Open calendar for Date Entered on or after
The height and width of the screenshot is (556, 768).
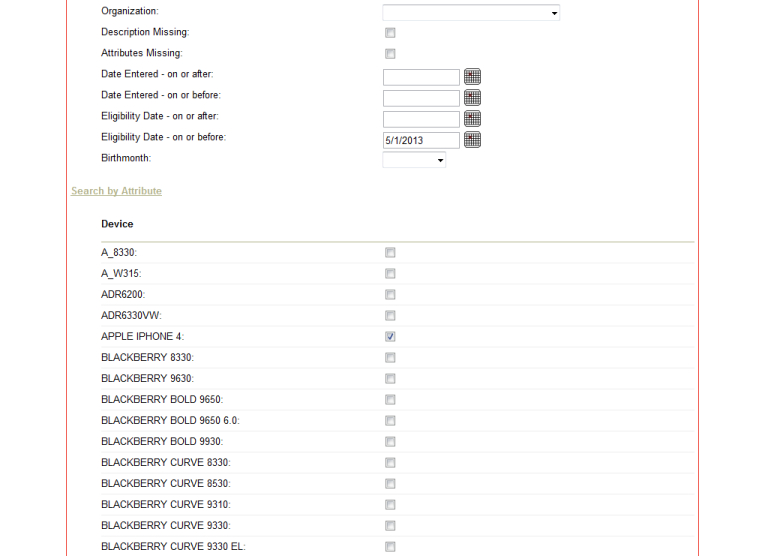tap(472, 76)
